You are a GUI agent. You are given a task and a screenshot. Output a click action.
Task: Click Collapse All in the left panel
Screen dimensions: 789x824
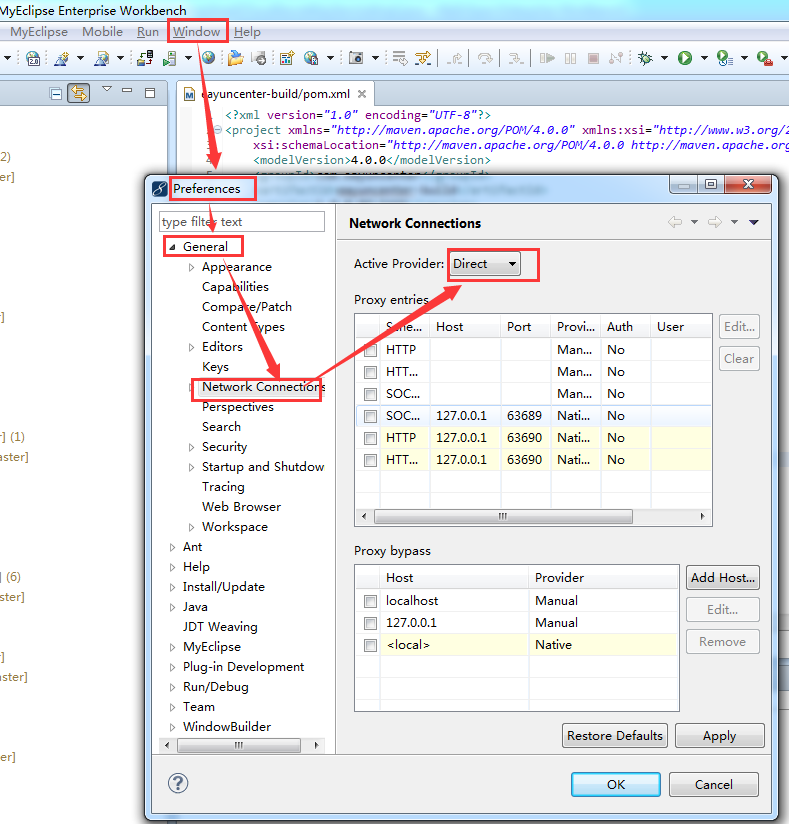tap(56, 94)
